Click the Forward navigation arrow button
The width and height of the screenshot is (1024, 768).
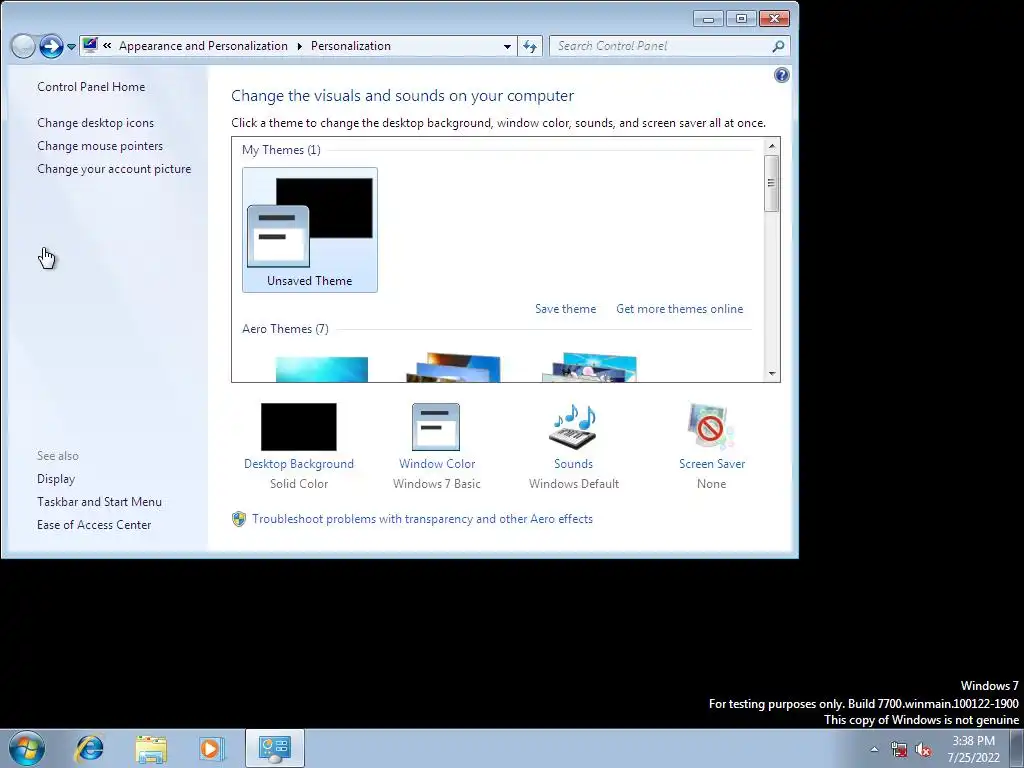pos(51,46)
